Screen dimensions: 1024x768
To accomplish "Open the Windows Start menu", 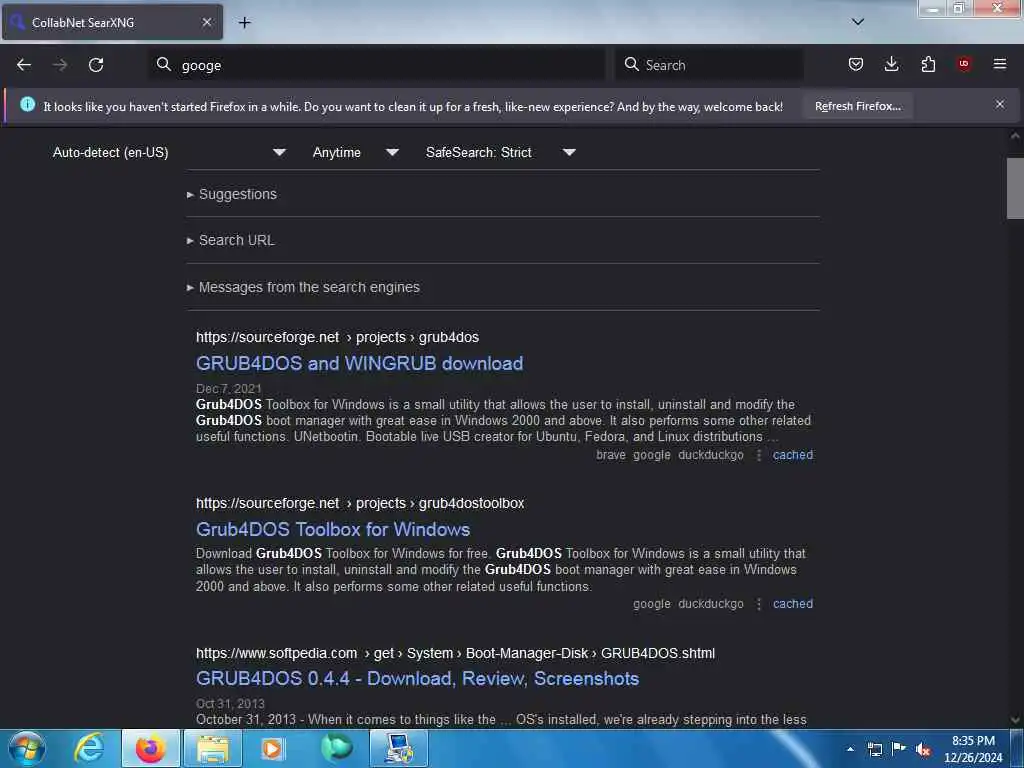I will pyautogui.click(x=27, y=748).
